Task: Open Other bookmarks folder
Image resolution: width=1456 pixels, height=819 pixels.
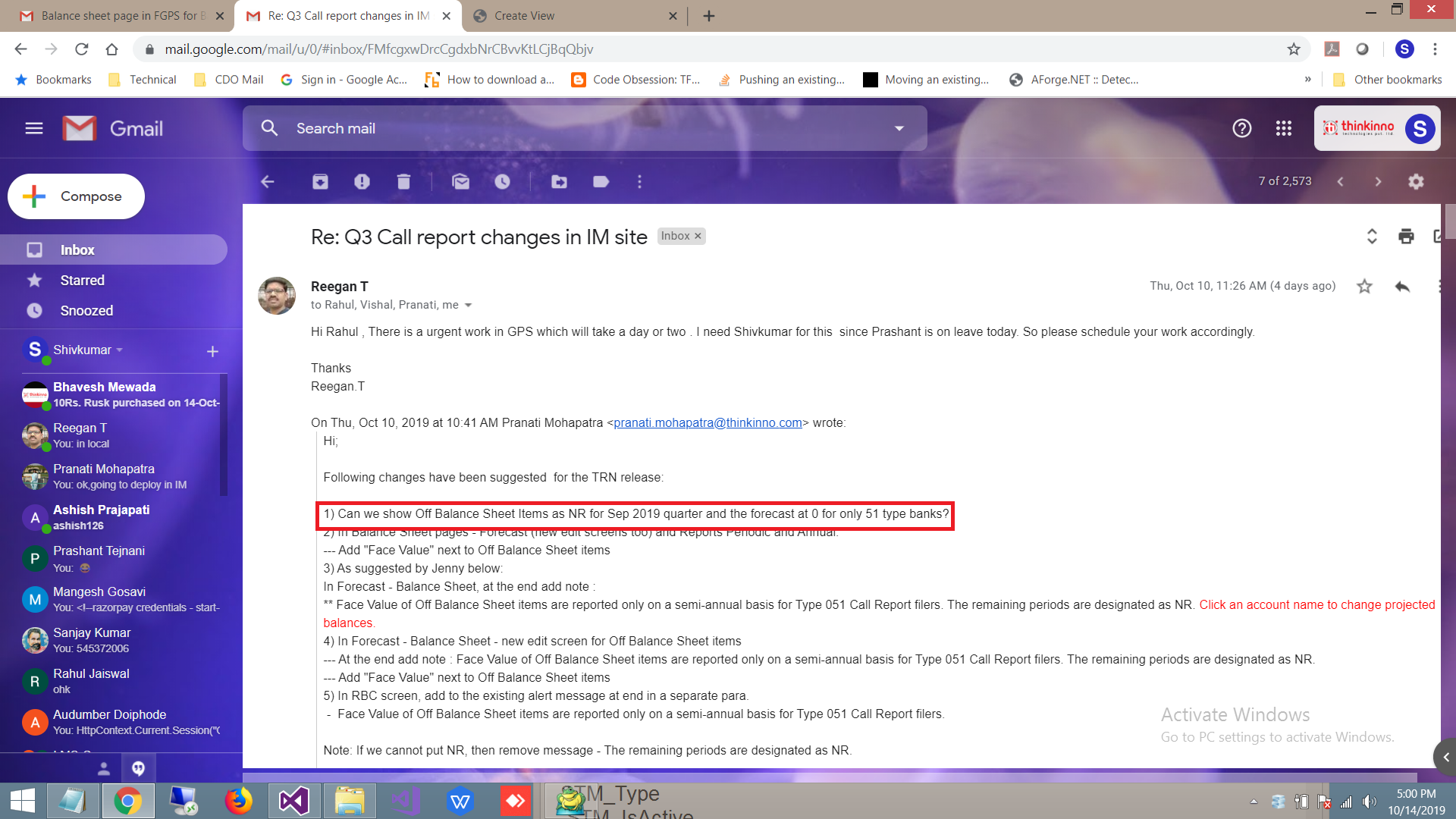Action: click(1387, 80)
